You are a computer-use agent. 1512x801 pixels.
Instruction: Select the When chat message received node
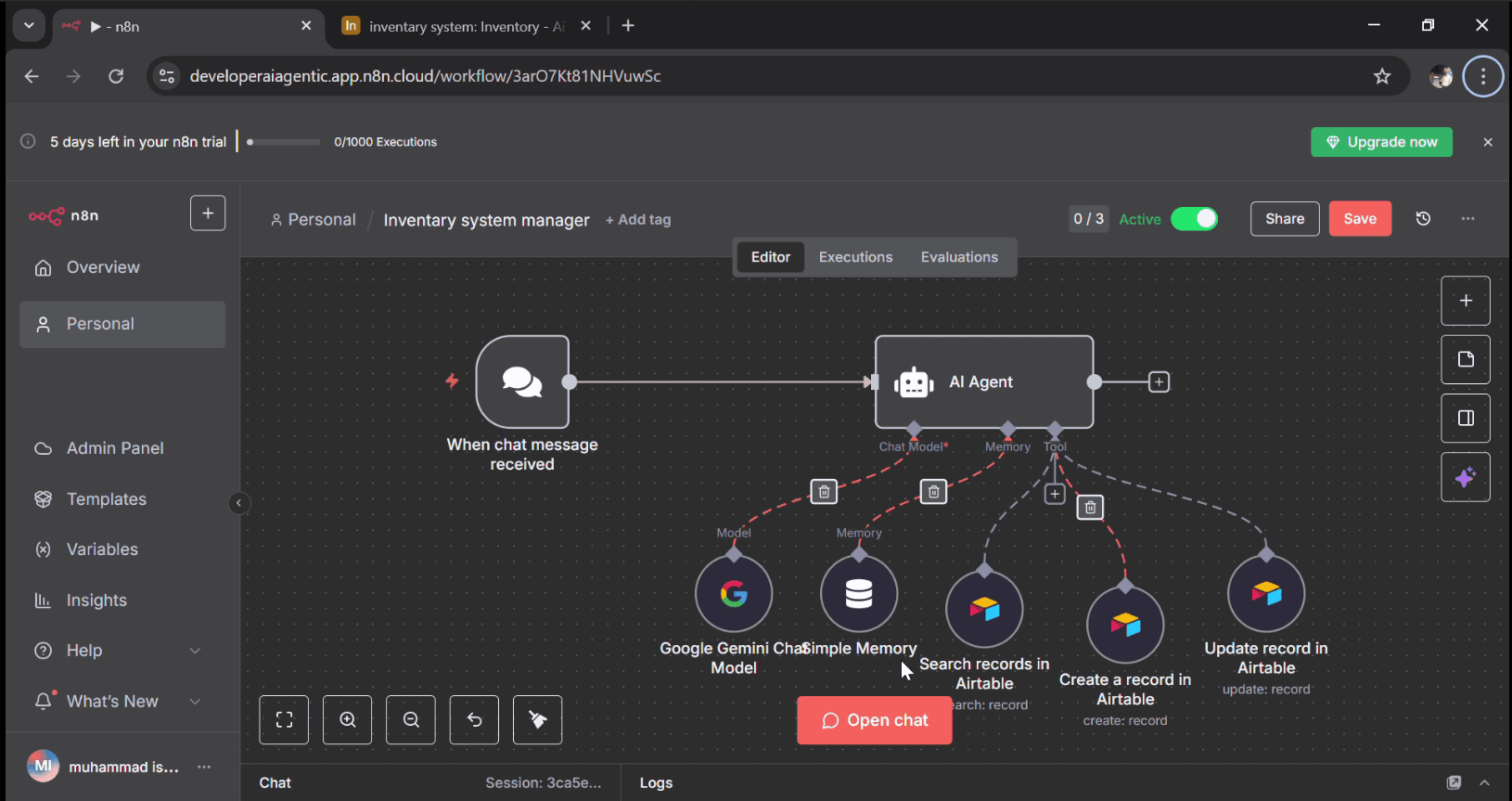point(522,381)
